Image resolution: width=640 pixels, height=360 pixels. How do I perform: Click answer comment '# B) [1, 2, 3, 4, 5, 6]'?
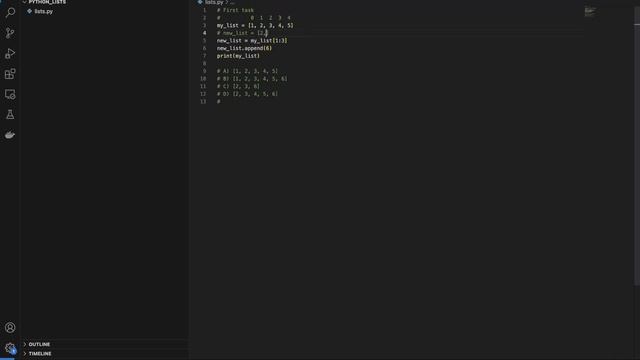pos(252,79)
